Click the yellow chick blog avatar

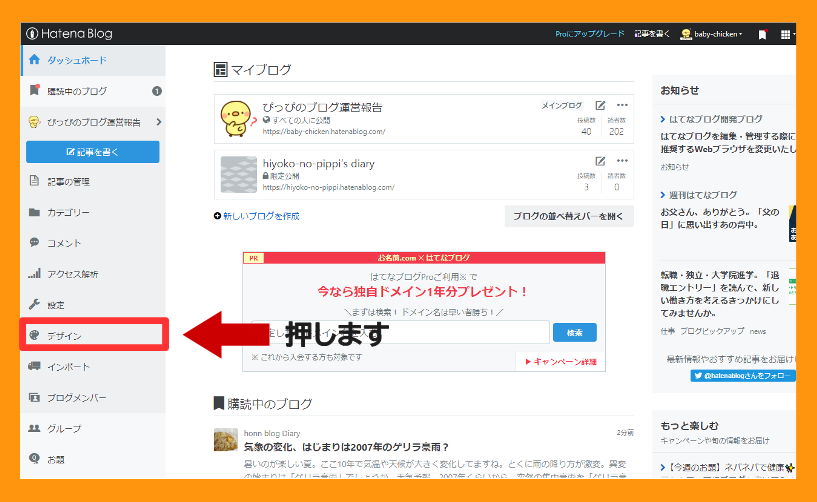pyautogui.click(x=237, y=119)
